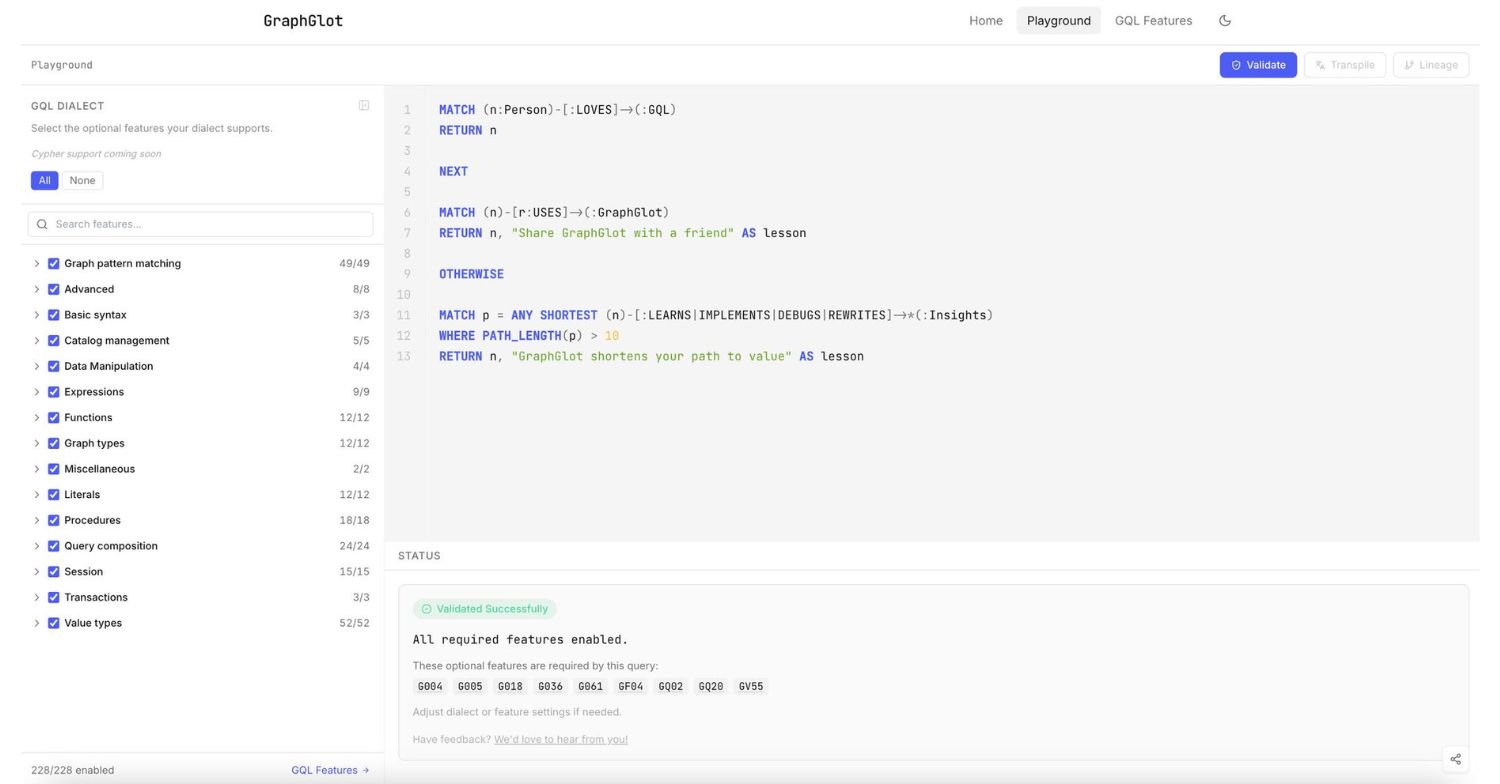Collapse the GQL Dialect sidebar panel icon

(363, 105)
